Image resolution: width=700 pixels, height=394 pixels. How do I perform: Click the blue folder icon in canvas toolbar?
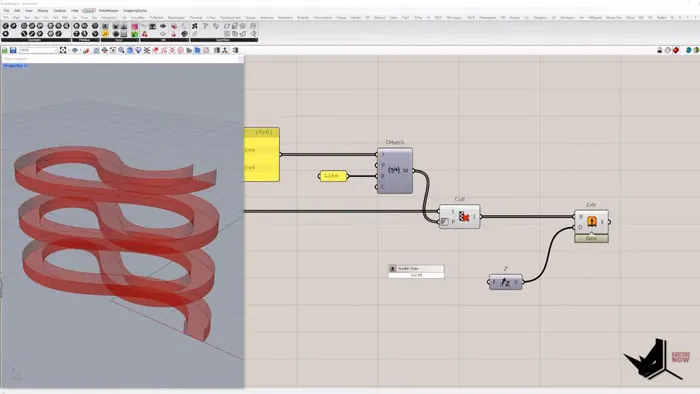[197, 50]
